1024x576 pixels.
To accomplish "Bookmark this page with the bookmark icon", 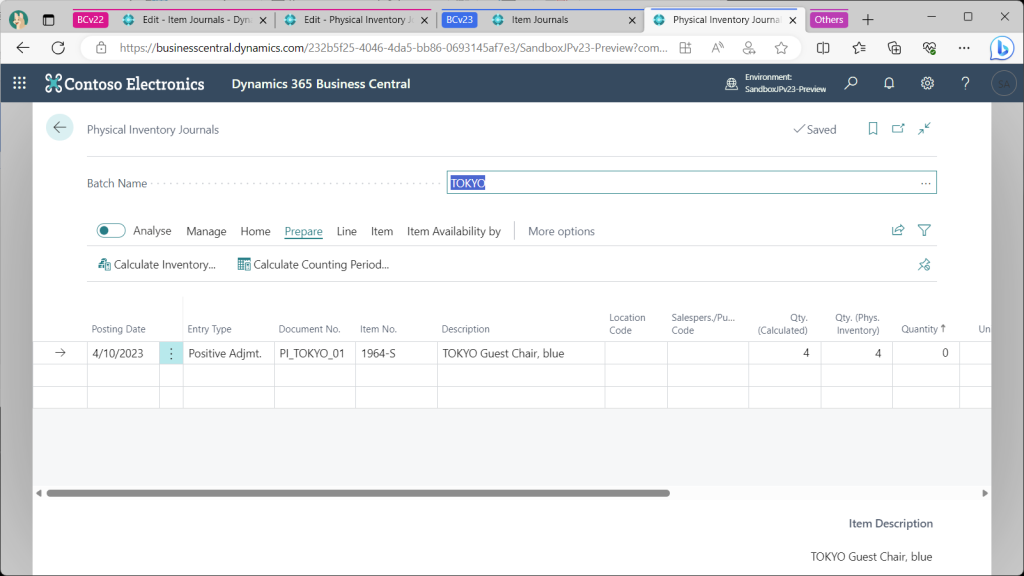I will click(x=872, y=129).
